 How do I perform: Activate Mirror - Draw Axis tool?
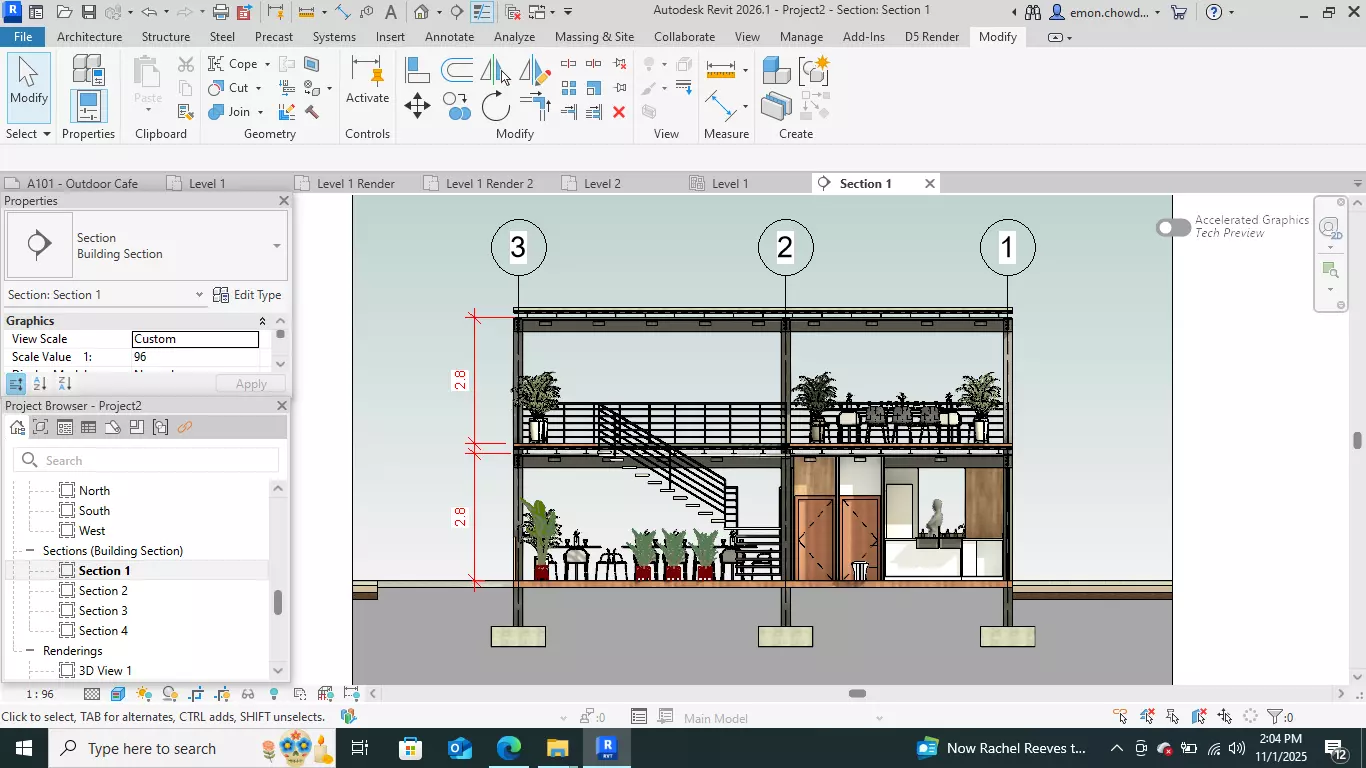click(x=535, y=69)
